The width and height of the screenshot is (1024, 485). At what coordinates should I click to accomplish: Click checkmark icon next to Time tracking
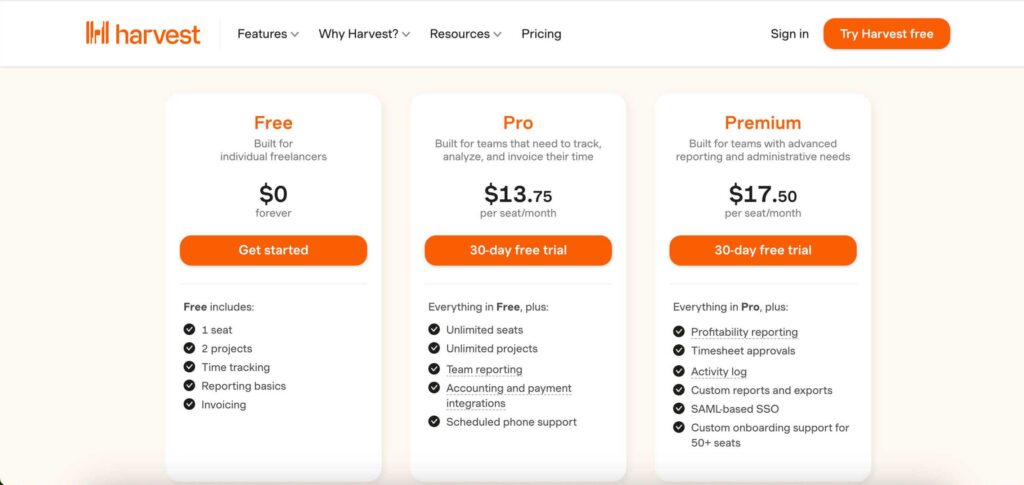[x=189, y=367]
